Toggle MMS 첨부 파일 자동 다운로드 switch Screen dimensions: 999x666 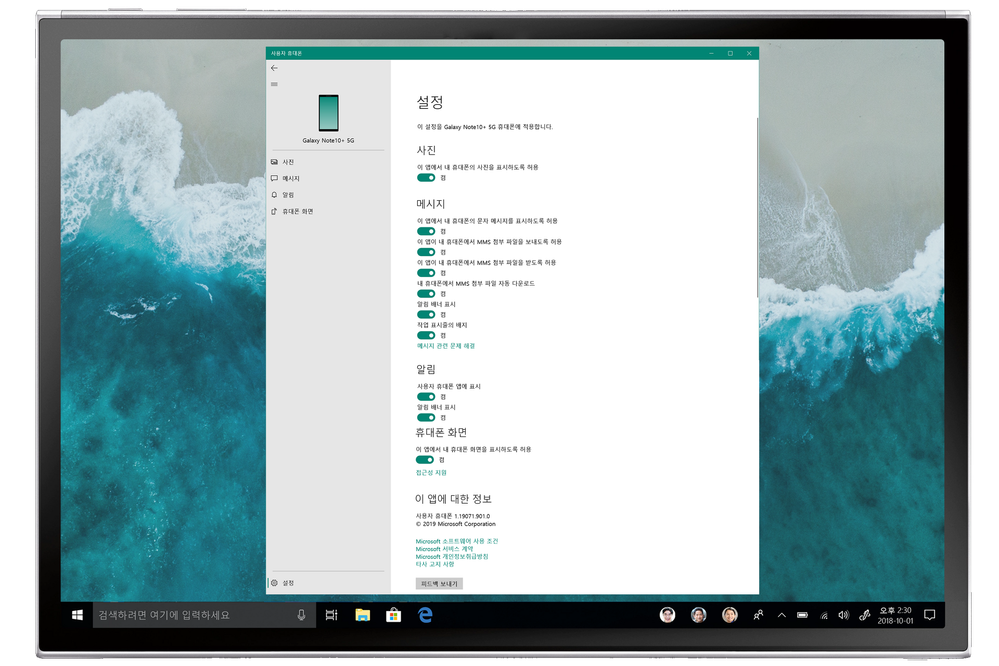426,294
